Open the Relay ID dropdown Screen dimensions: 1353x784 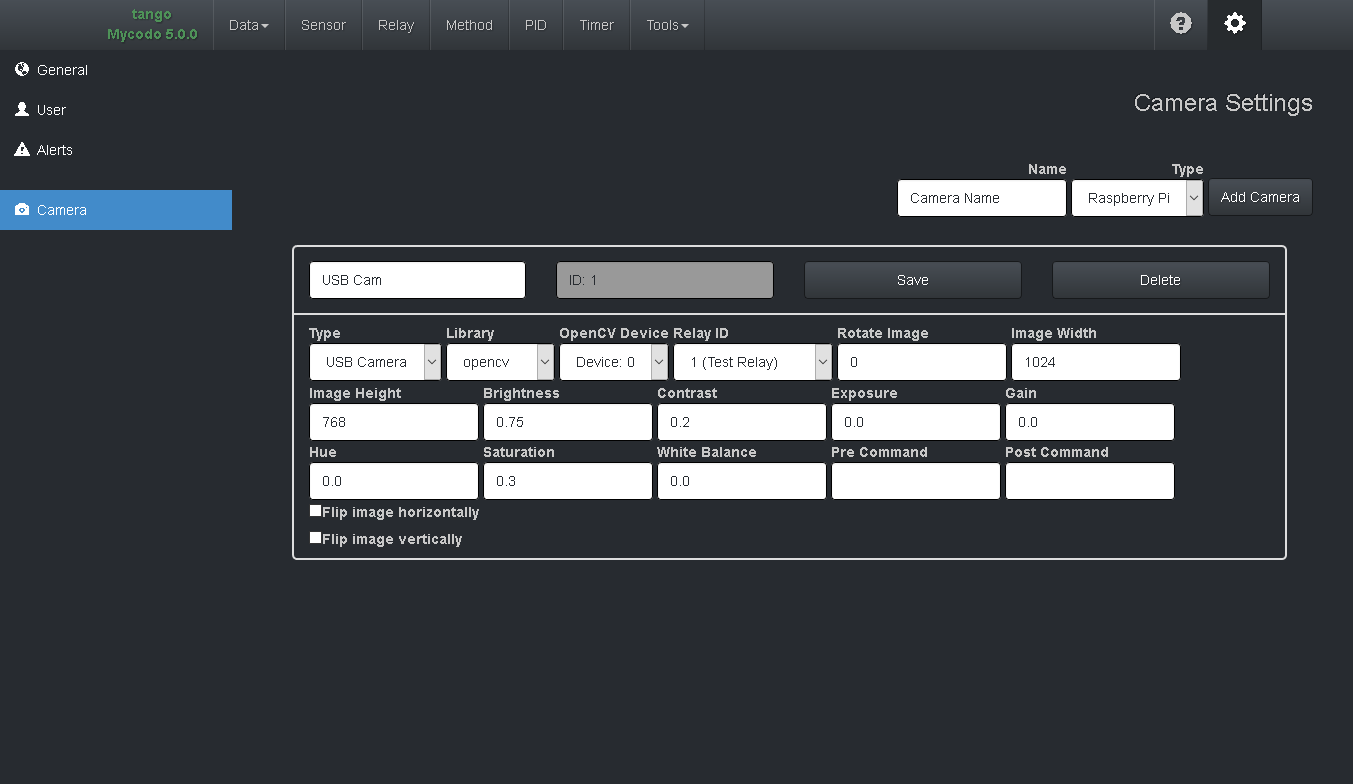752,362
